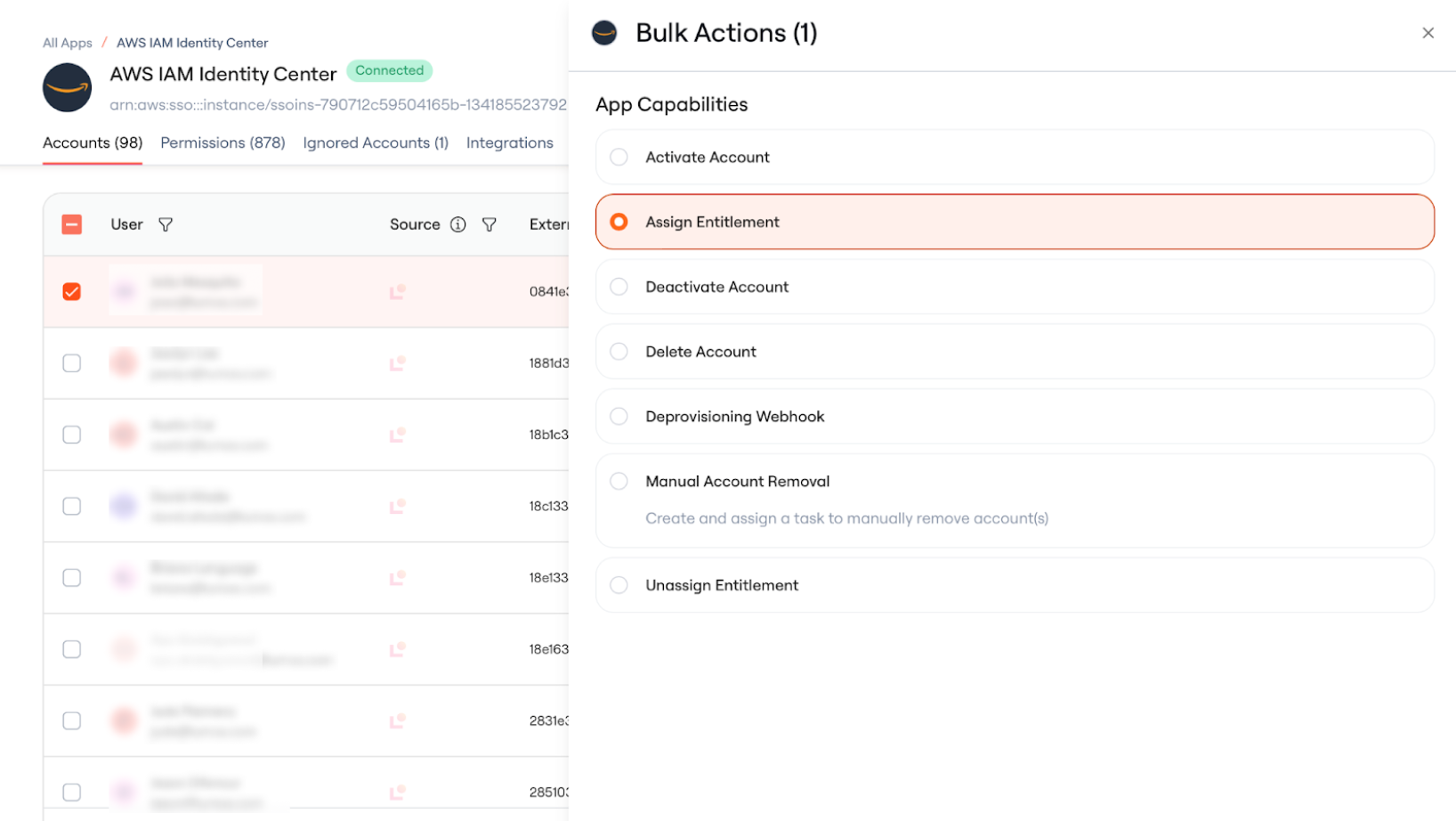Check the row 2831e3 checkbox
Image resolution: width=1456 pixels, height=821 pixels.
coord(72,720)
